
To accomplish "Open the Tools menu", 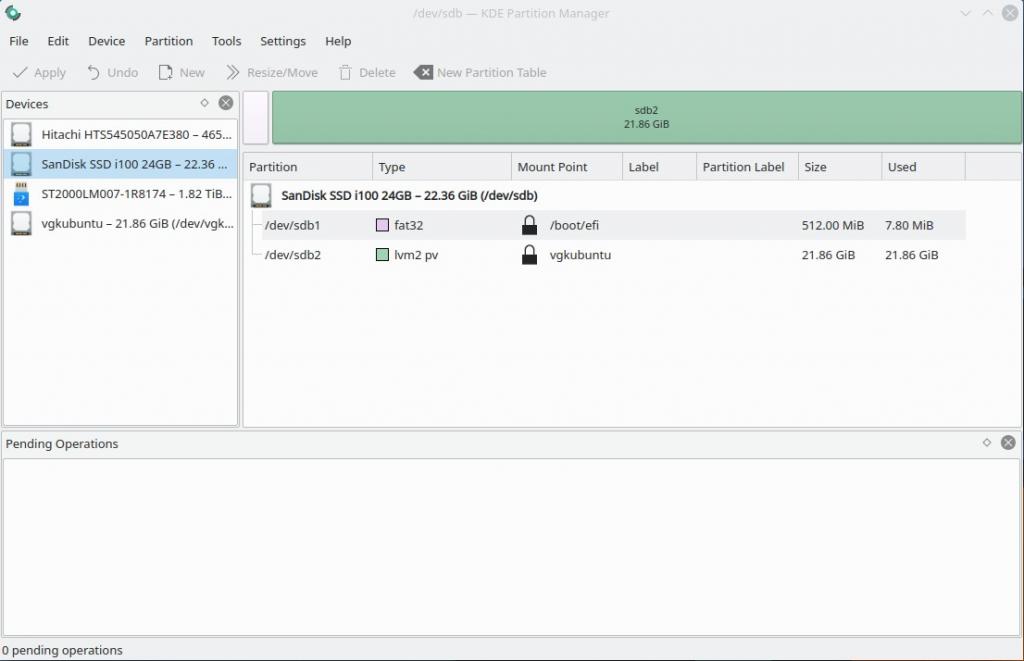I will 226,41.
